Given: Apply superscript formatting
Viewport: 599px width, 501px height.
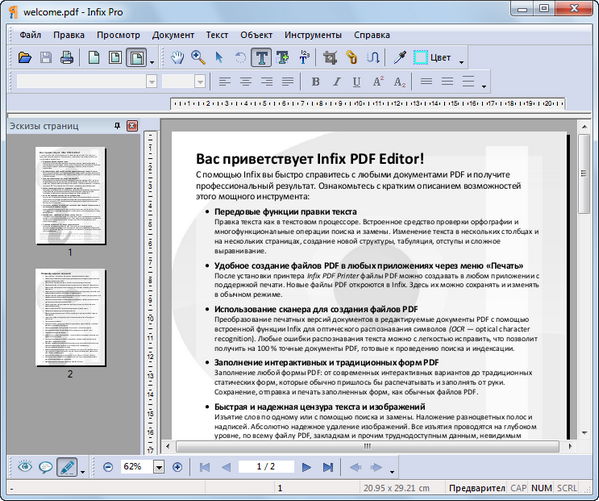Looking at the screenshot, I should coord(378,81).
